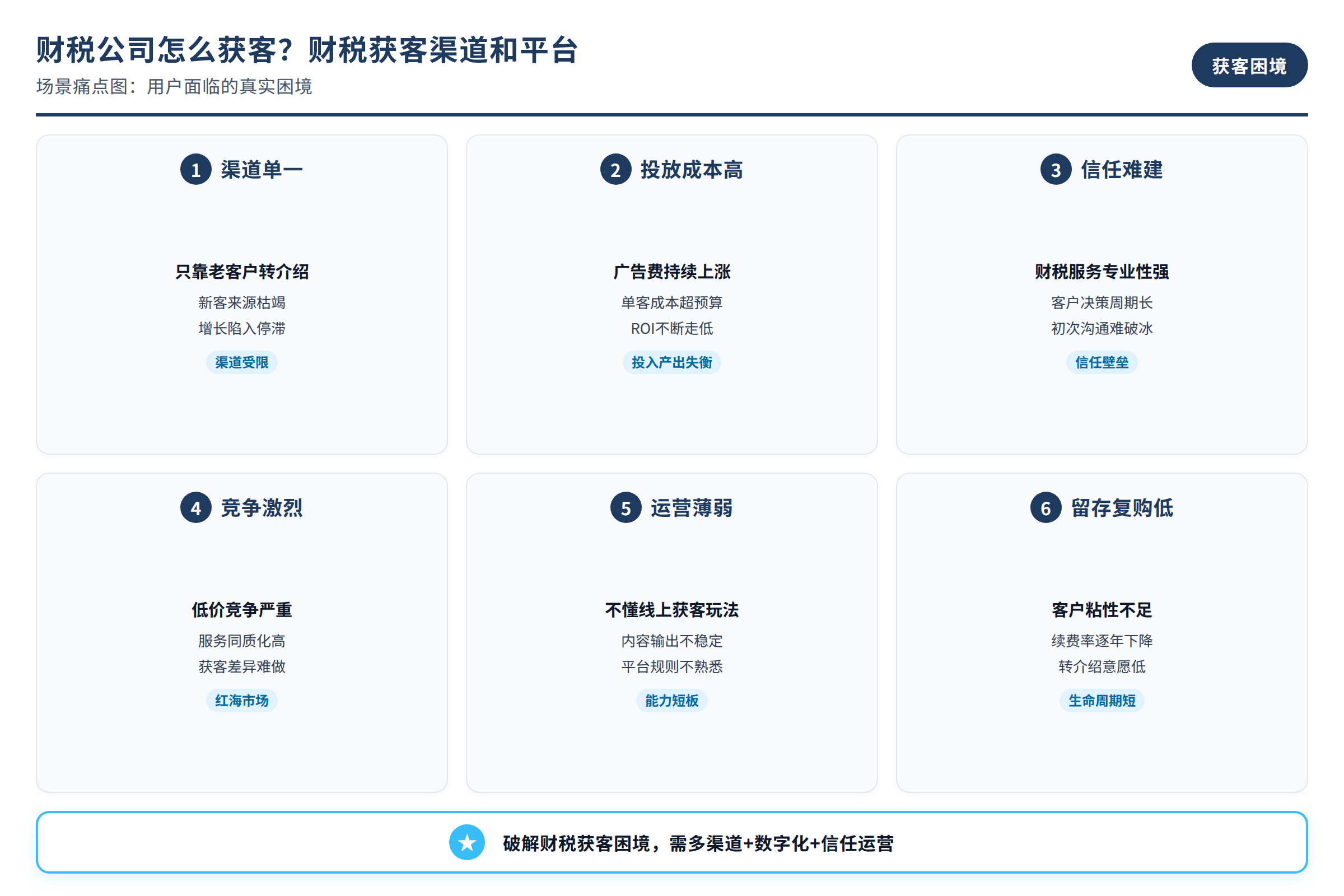
Task: Click the text 单客成本超预算
Action: [671, 302]
